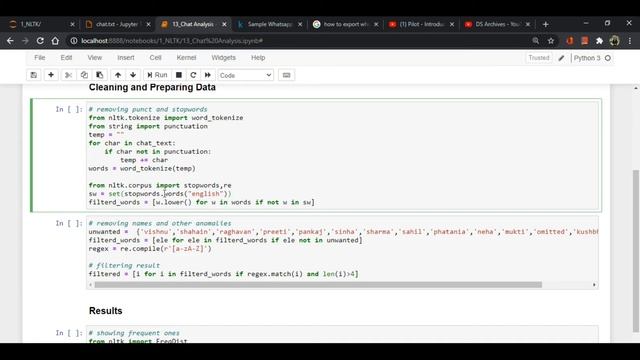Viewport: 640px width, 360px height.
Task: Close the chat.txt - Jupyter tab
Action: click(148, 24)
